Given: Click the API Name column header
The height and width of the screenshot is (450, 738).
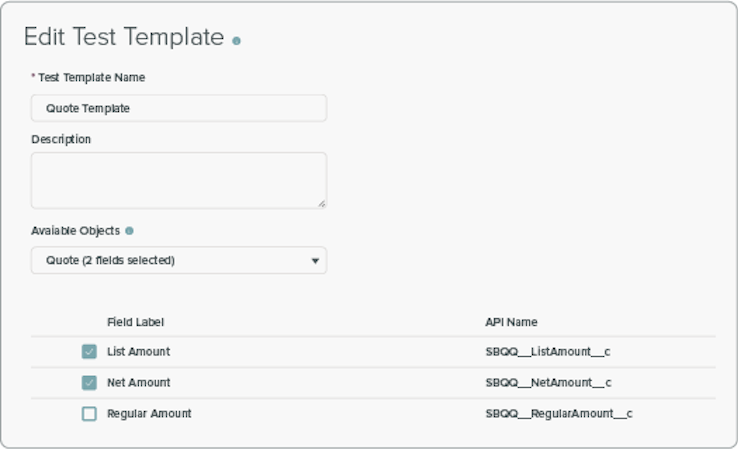Looking at the screenshot, I should 511,322.
